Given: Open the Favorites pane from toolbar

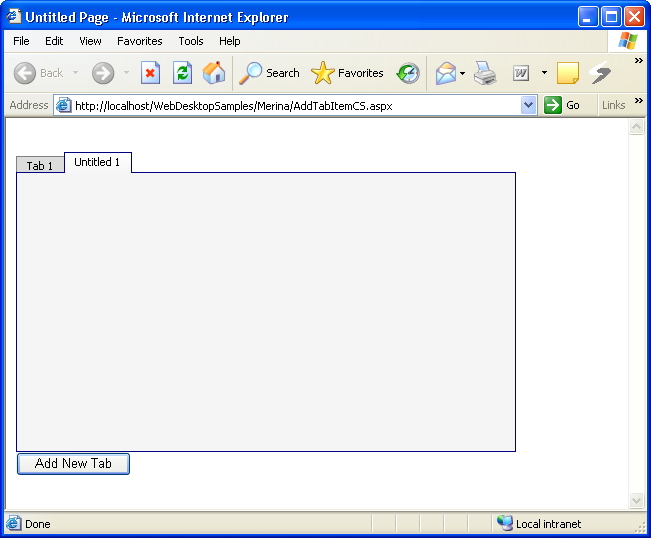Looking at the screenshot, I should (x=348, y=73).
